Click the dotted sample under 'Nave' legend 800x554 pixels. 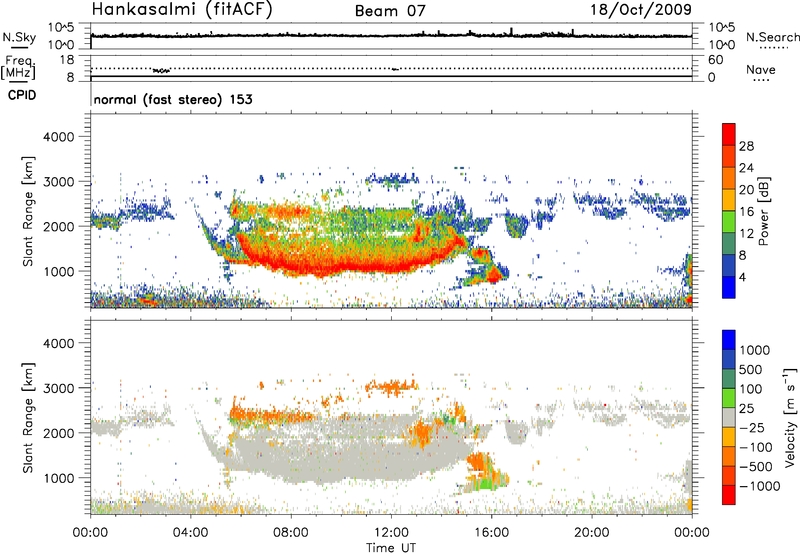coord(762,80)
